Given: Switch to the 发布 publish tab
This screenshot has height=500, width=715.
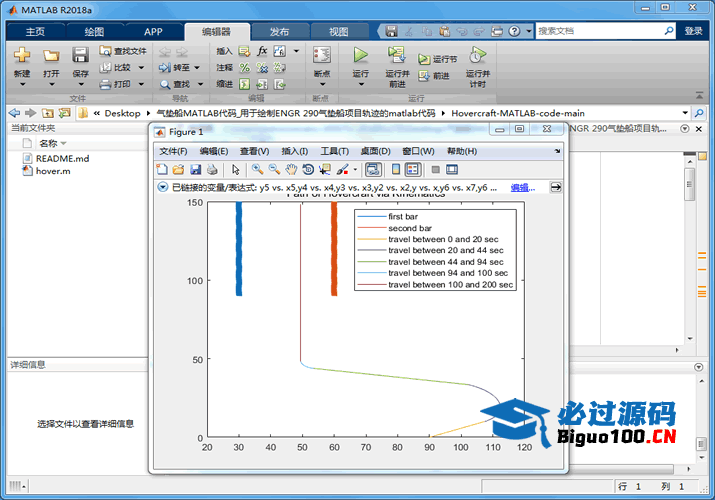Looking at the screenshot, I should coord(280,31).
